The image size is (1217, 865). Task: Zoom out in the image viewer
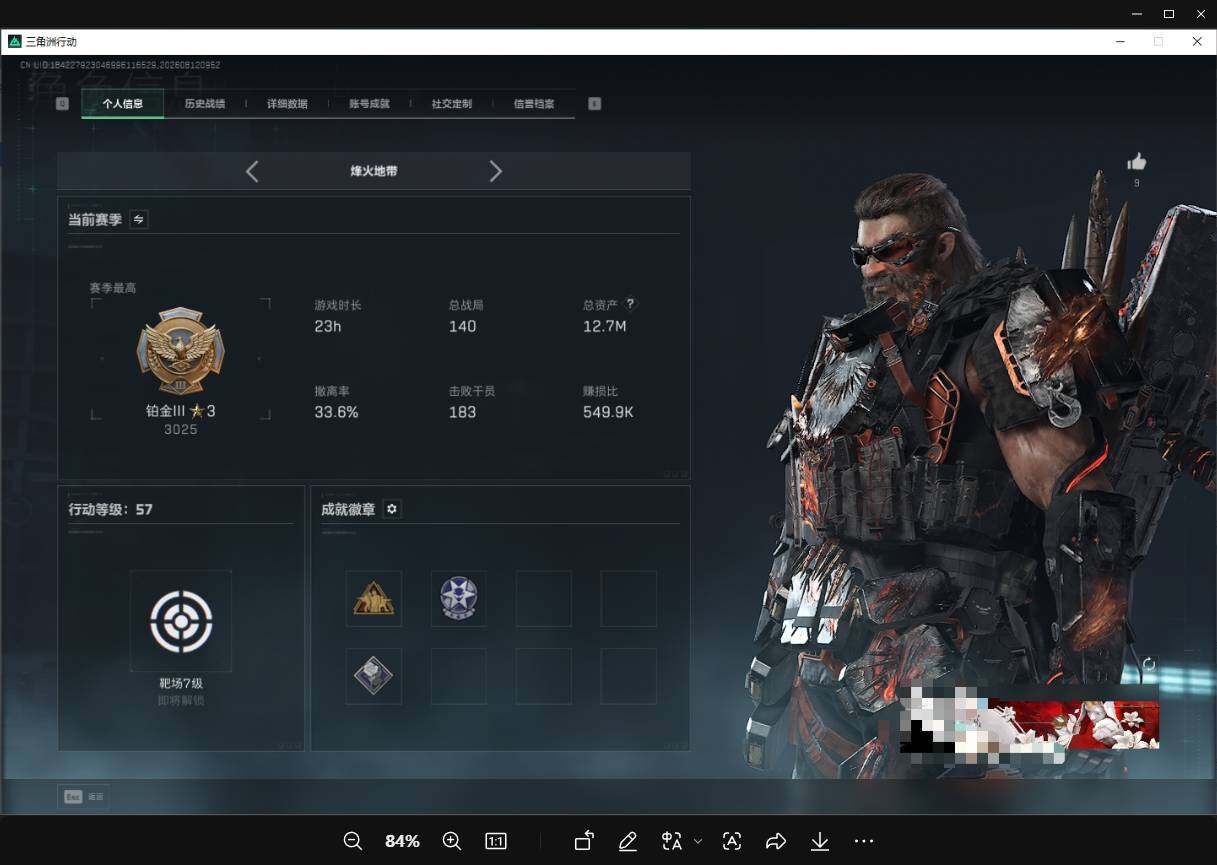coord(353,841)
